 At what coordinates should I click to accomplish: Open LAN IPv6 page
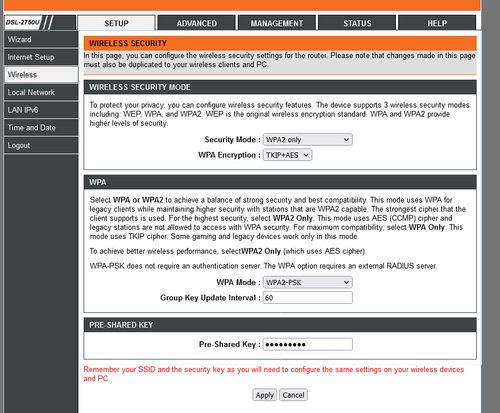click(41, 110)
